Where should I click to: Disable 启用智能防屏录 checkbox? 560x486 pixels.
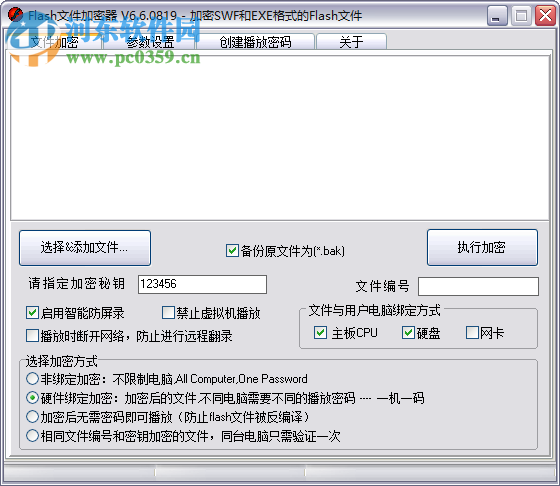pos(32,313)
